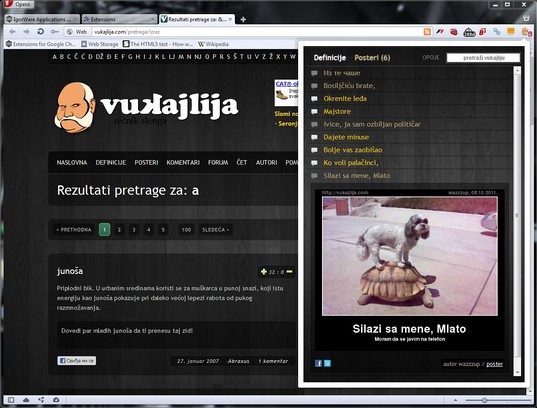This screenshot has width=537, height=408.
Task: Open POSTERI in site navigation
Action: click(146, 162)
